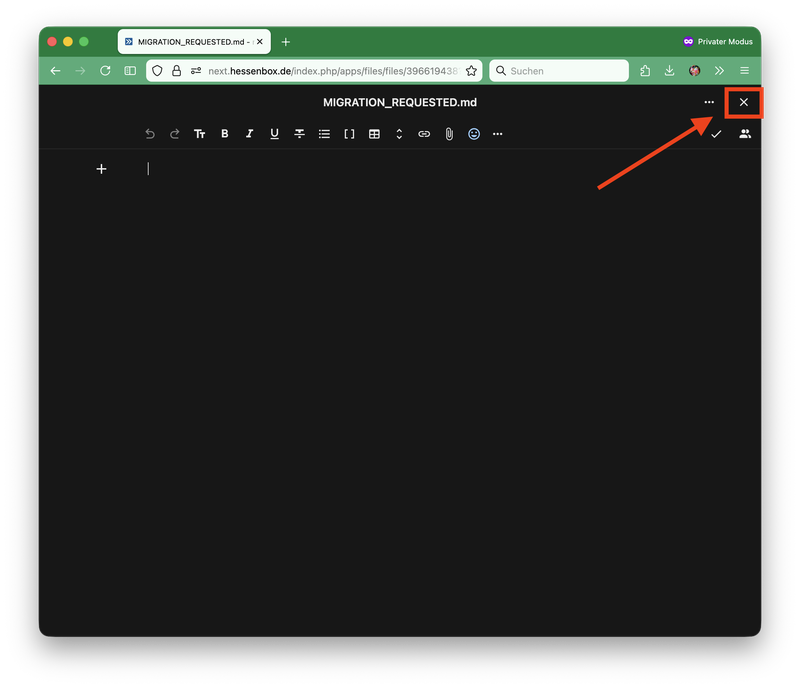
Task: Focus the Suchen search field
Action: point(559,71)
